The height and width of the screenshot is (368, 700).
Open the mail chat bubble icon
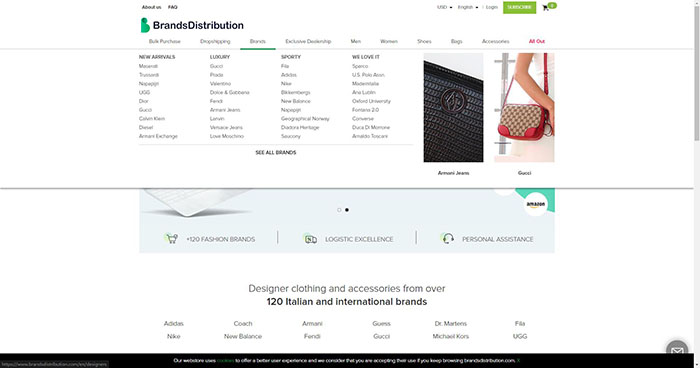pos(677,351)
